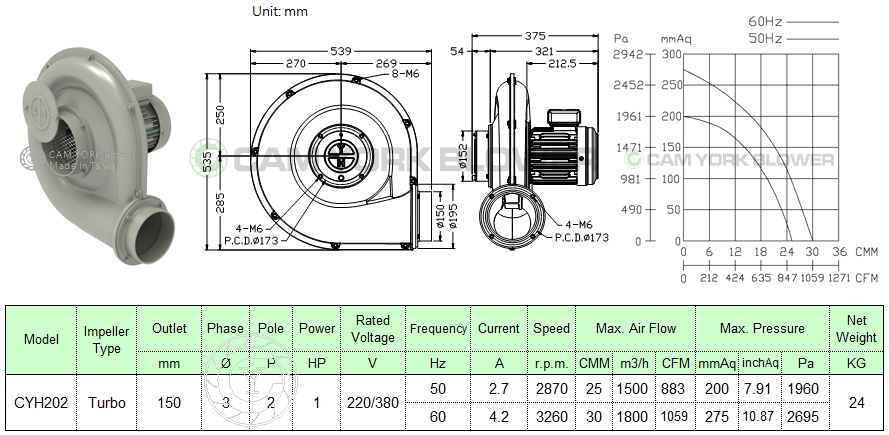Click the Max. Pressure column header

pos(762,328)
